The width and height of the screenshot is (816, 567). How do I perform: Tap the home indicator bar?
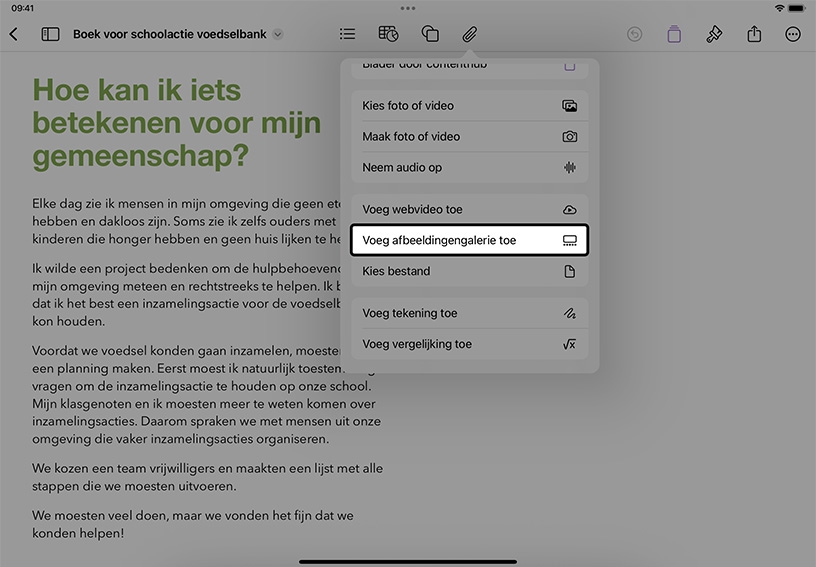click(408, 562)
